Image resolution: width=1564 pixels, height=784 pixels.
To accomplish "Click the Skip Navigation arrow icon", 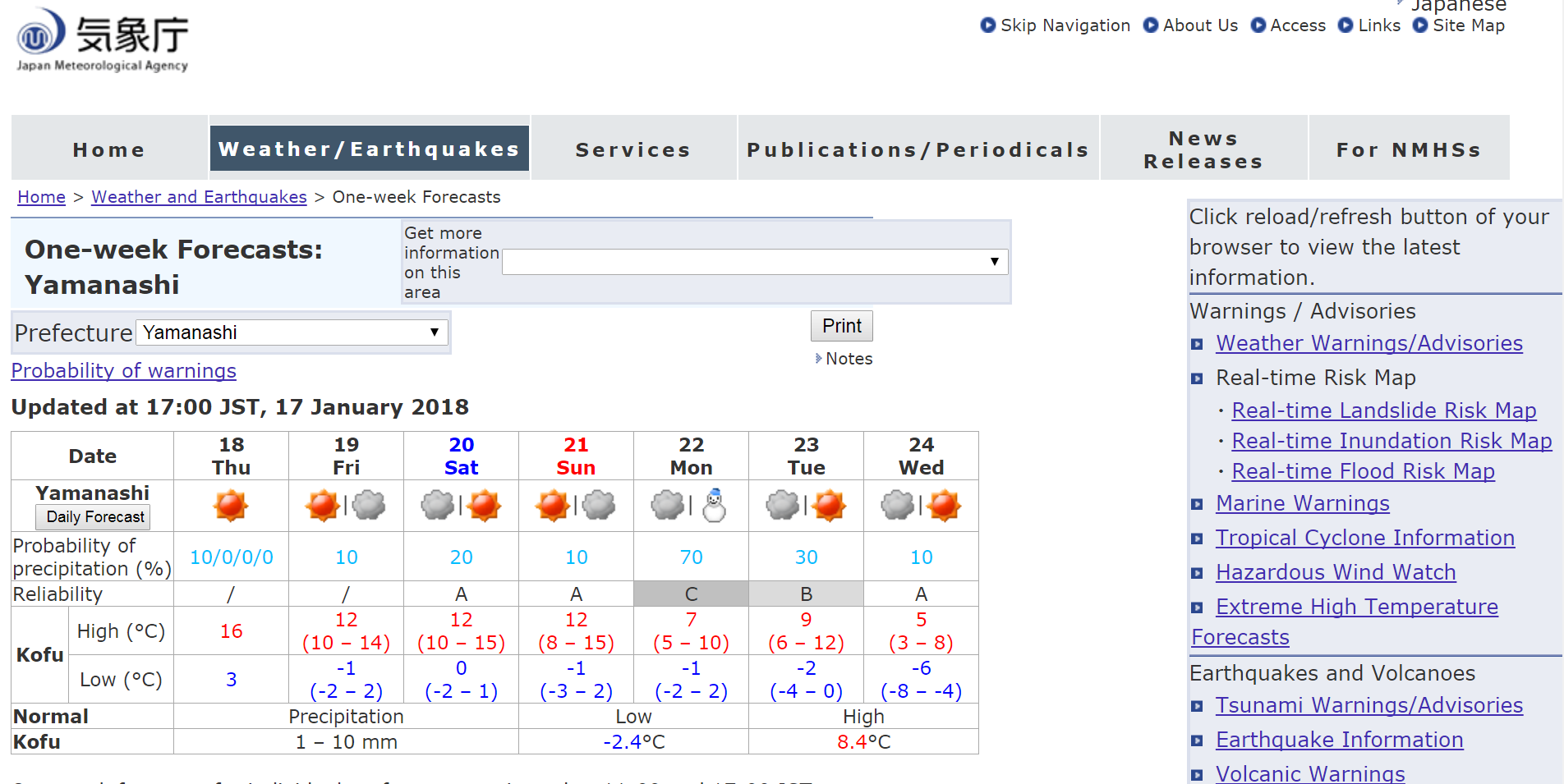I will [x=988, y=25].
